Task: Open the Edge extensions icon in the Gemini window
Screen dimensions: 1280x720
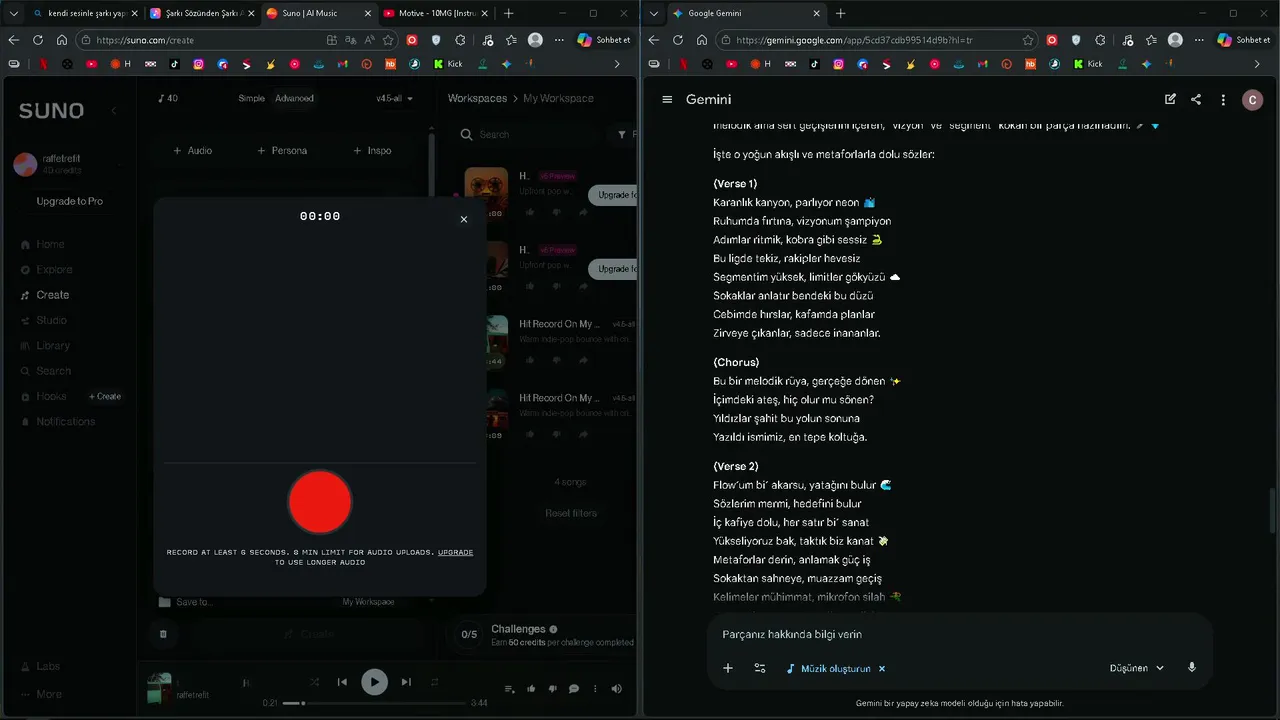Action: (x=1100, y=40)
